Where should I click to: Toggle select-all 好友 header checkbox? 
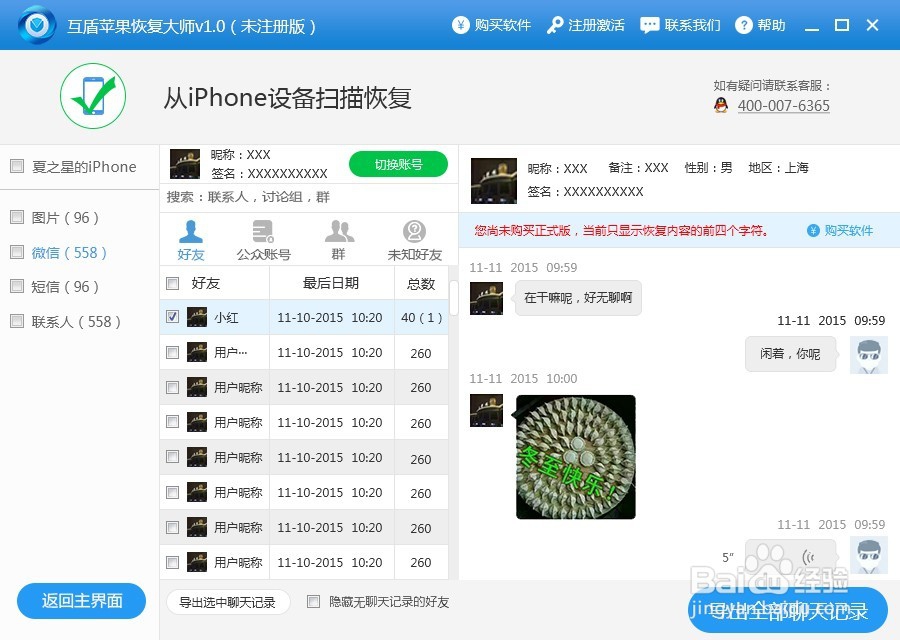tap(172, 283)
